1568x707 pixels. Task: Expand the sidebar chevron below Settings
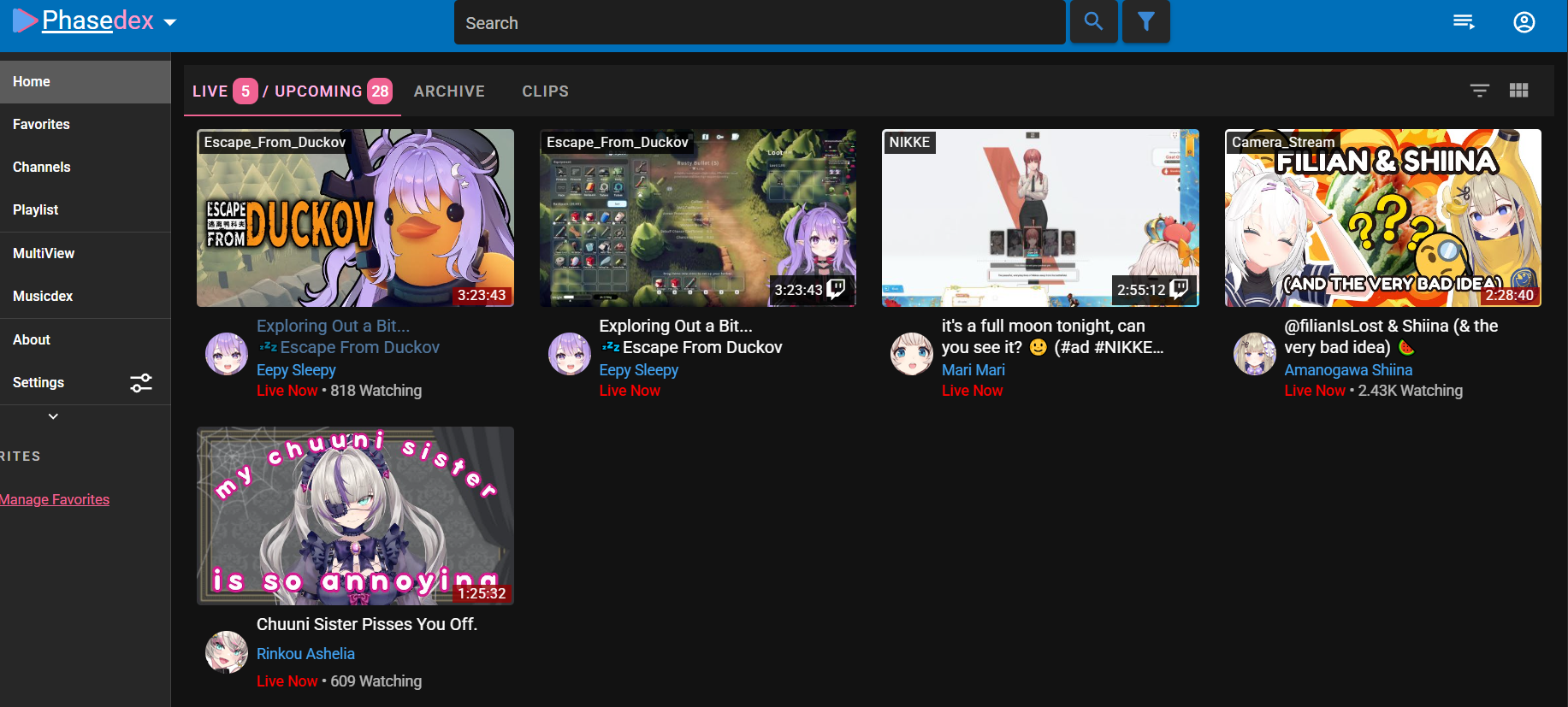pos(53,416)
